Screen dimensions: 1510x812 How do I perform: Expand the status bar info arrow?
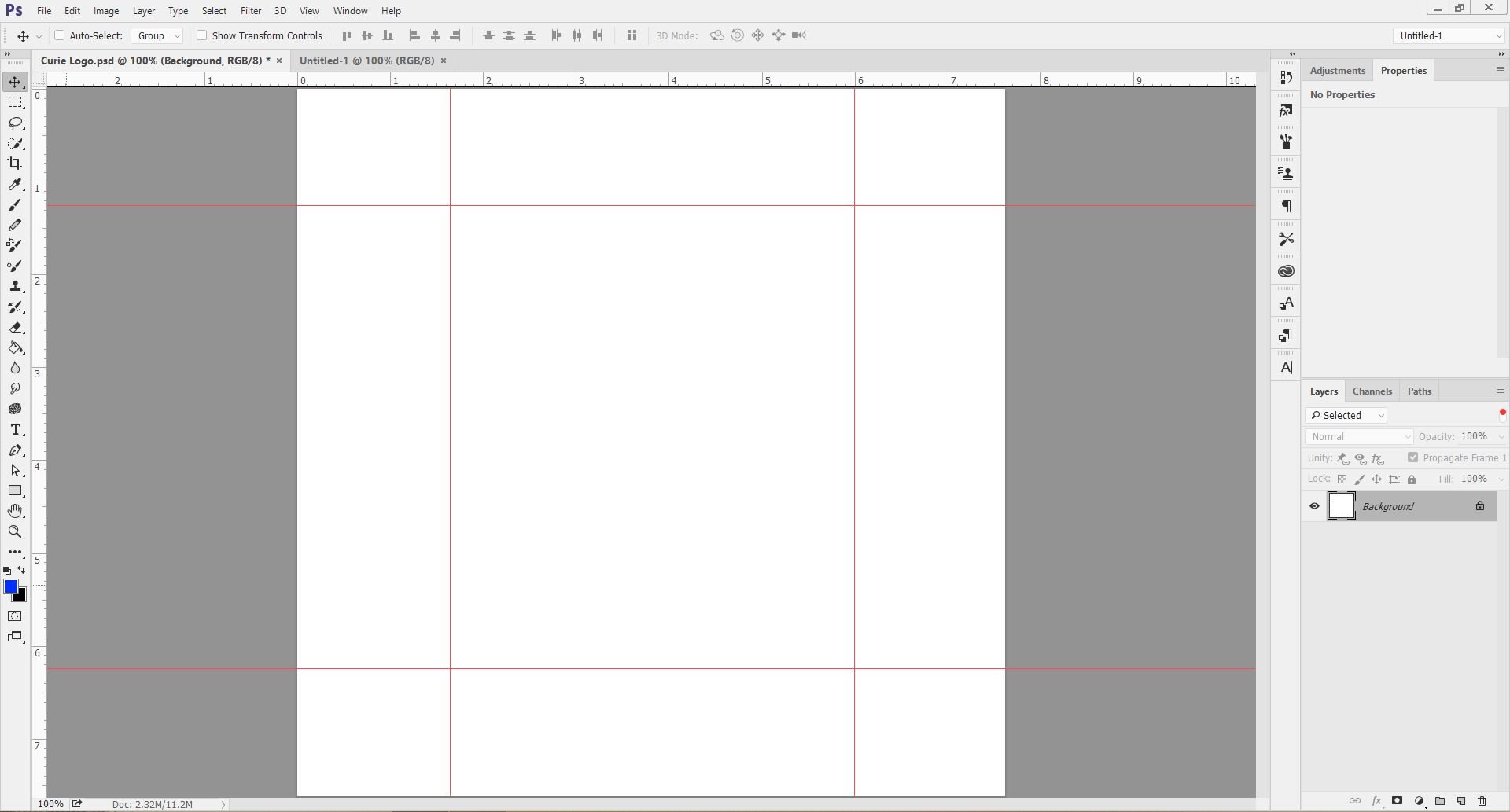(x=223, y=804)
